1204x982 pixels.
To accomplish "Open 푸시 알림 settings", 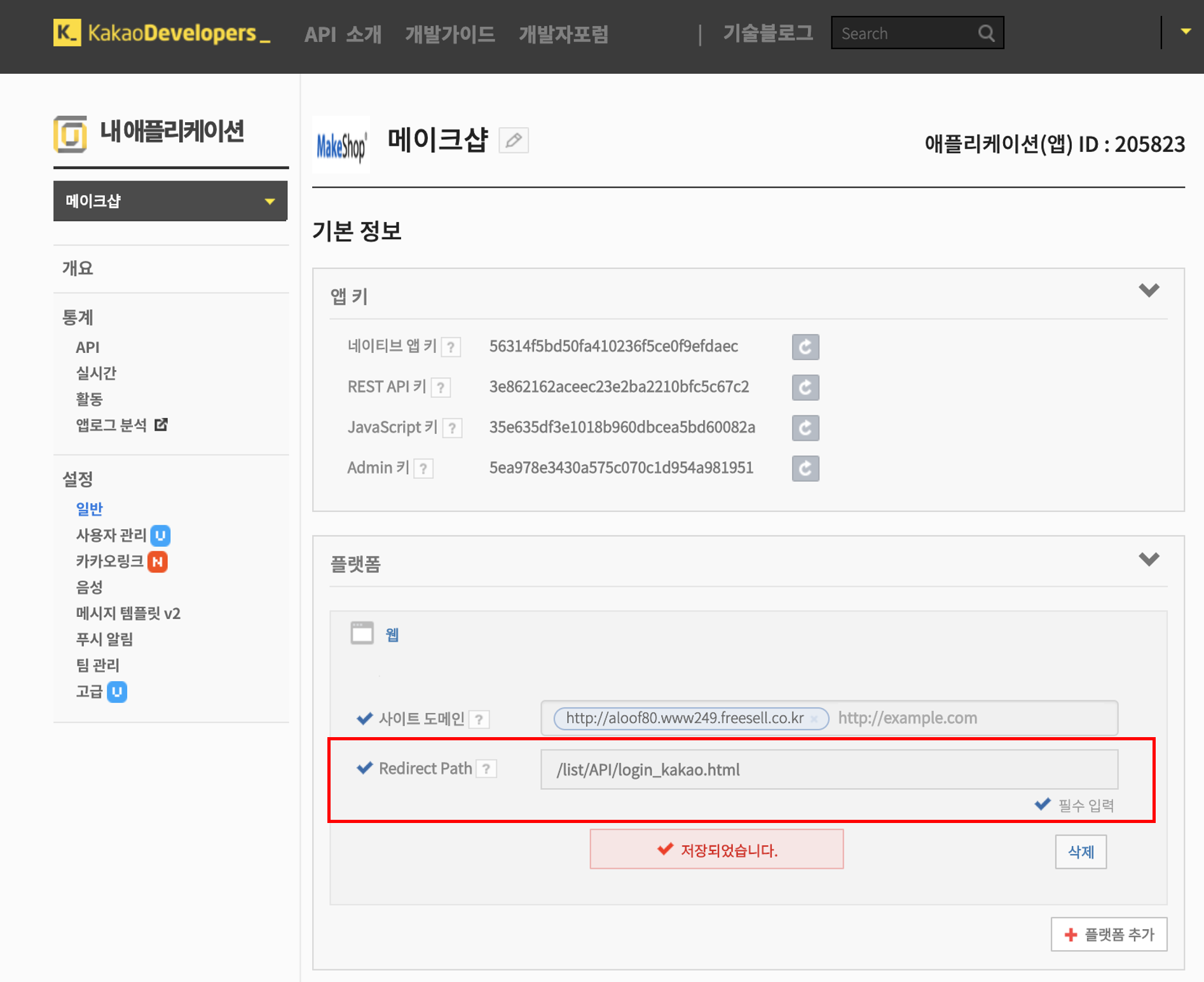I will 104,639.
